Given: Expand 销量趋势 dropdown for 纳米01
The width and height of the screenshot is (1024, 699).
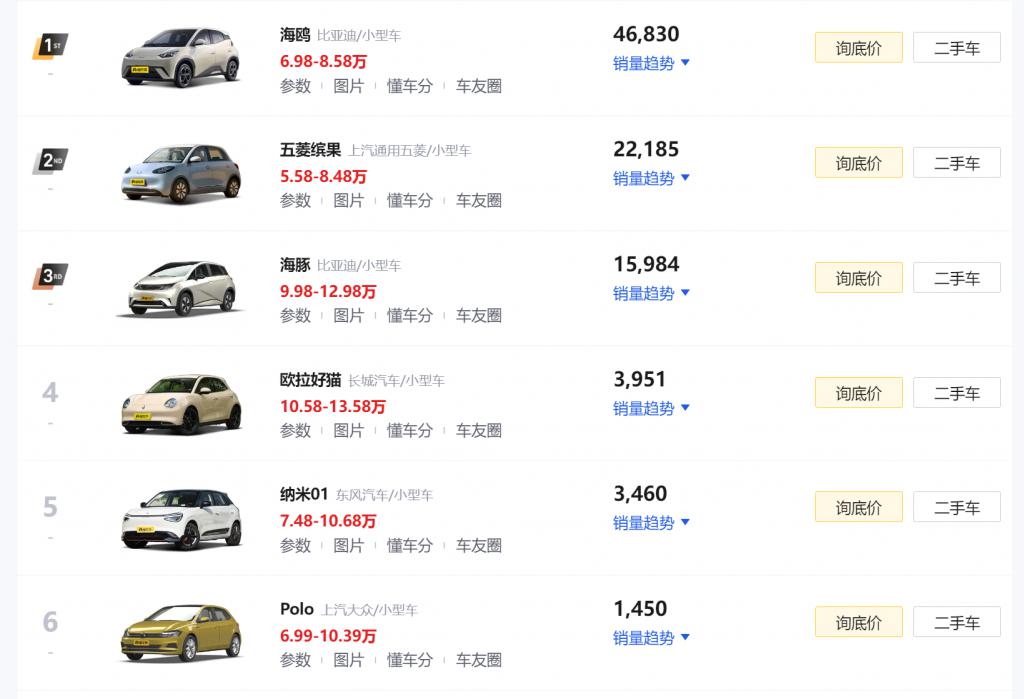Looking at the screenshot, I should pos(651,522).
